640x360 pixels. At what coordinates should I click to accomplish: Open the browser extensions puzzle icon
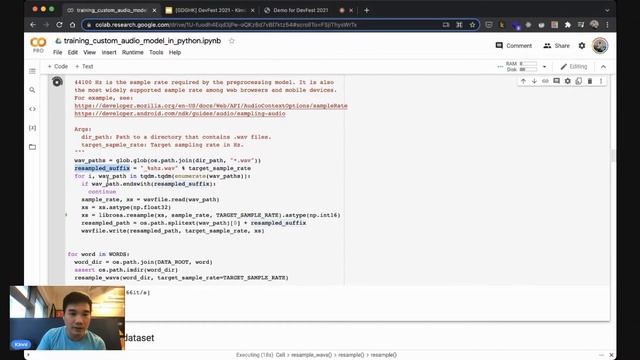(567, 25)
